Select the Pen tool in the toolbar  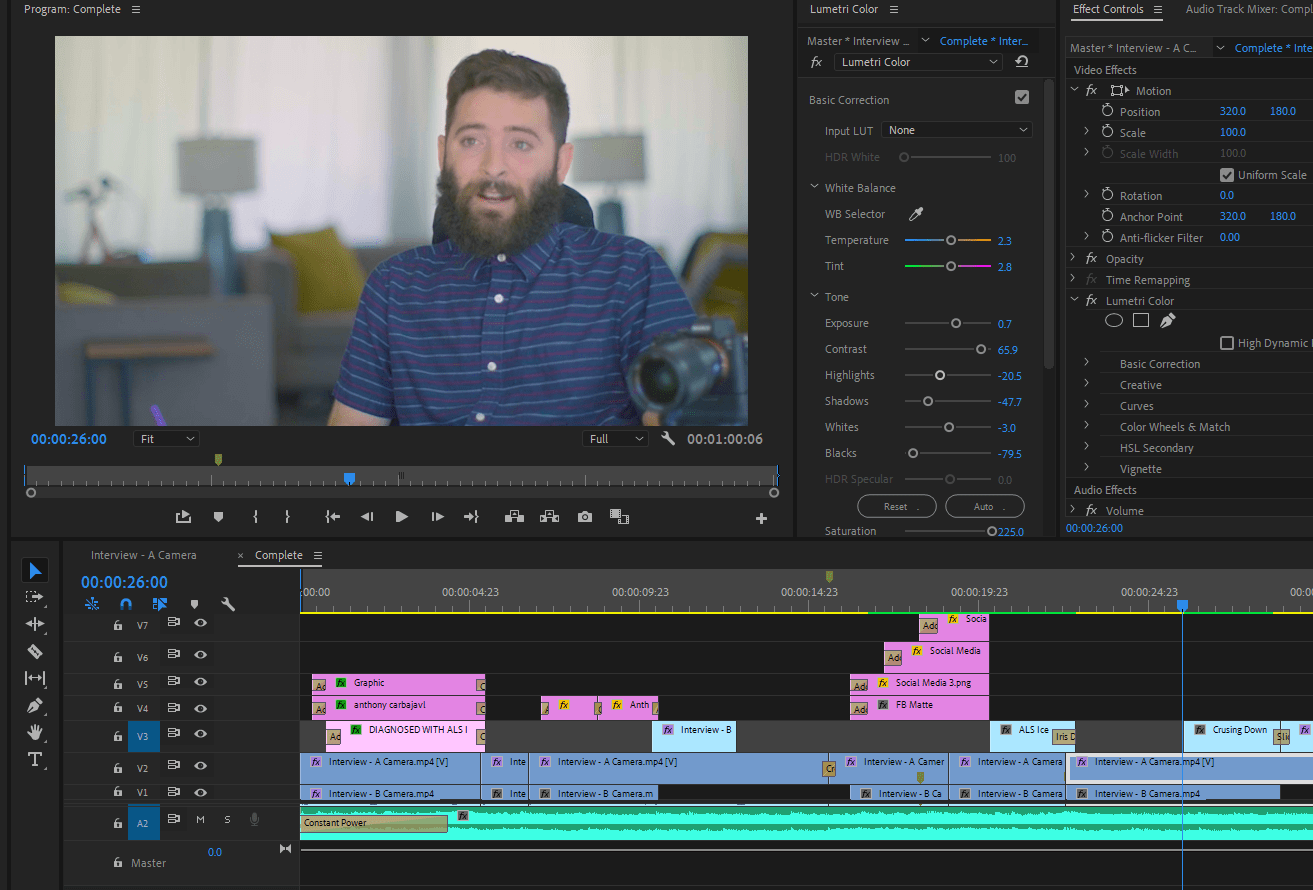tap(35, 705)
